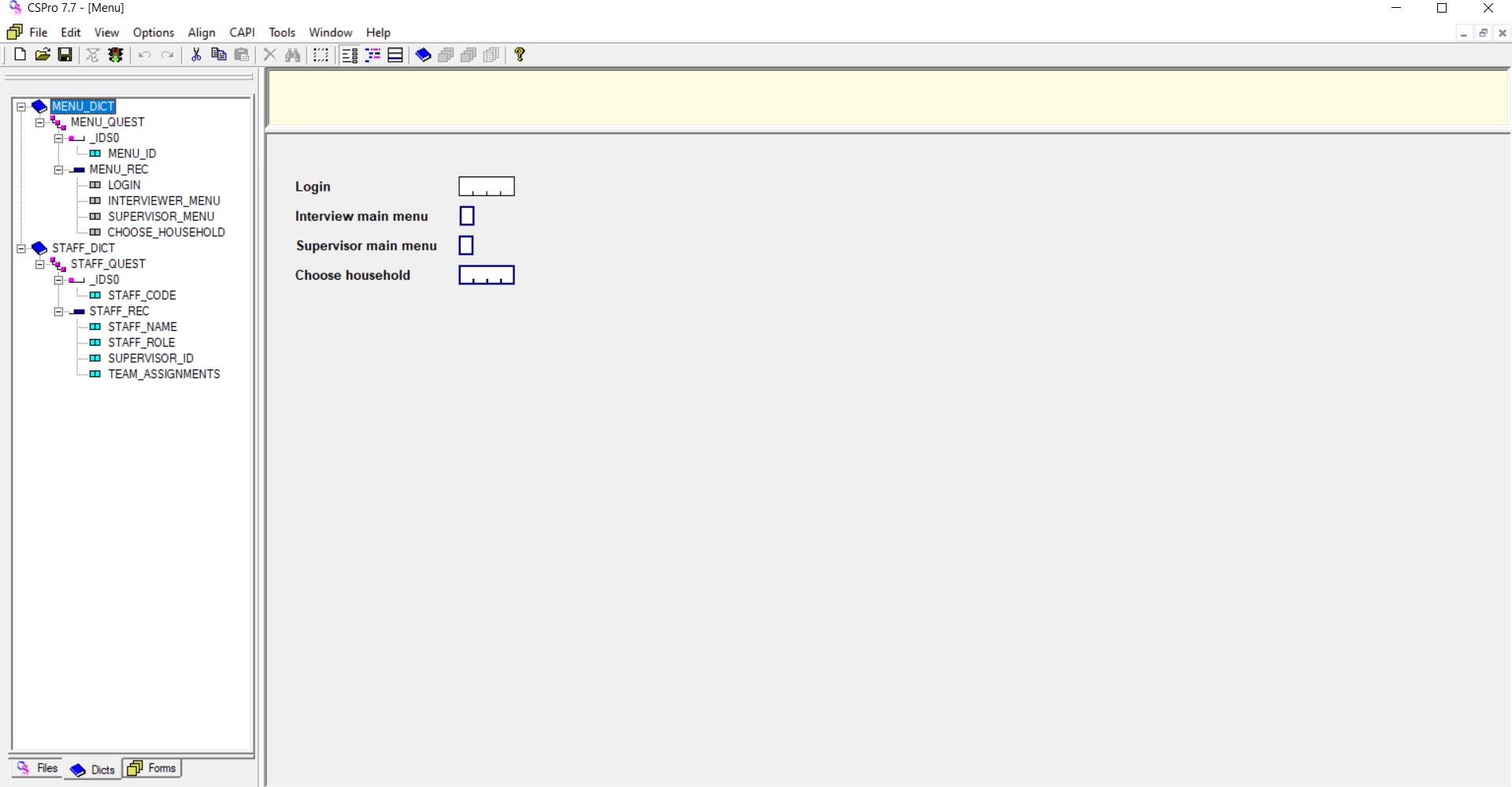Viewport: 1512px width, 787px height.
Task: Click the first grey stacked forms icon
Action: pos(446,54)
